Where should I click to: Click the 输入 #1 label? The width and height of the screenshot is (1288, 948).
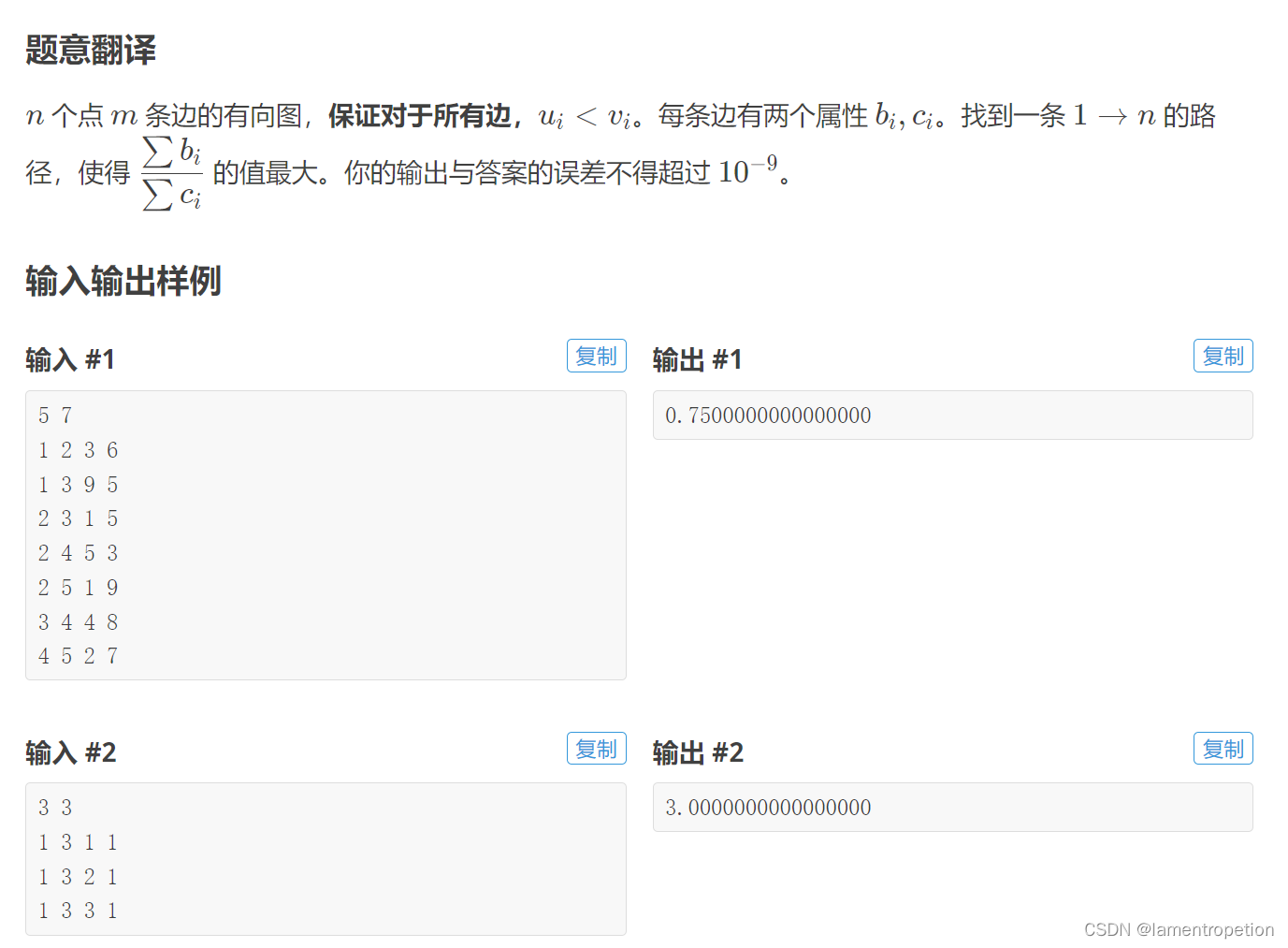[x=70, y=359]
